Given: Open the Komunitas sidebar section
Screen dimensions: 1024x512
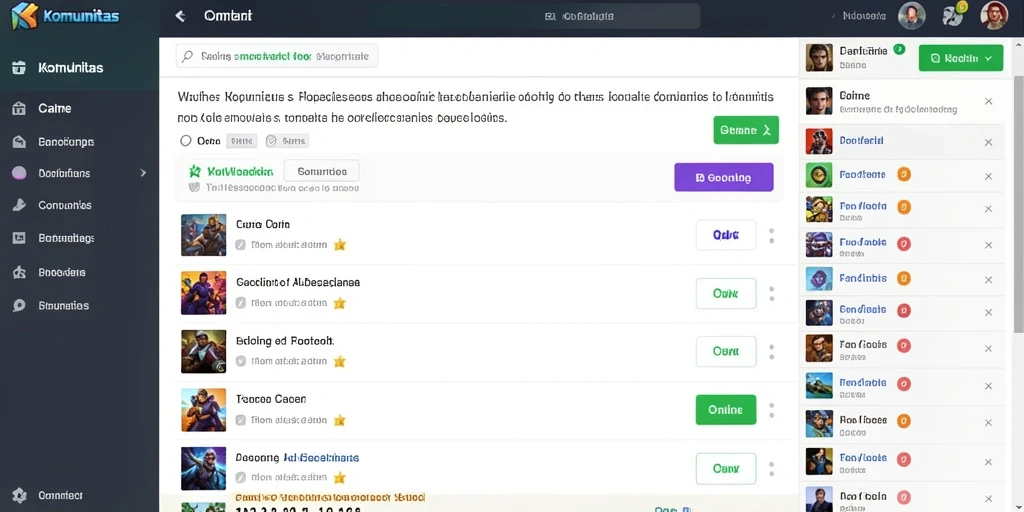Looking at the screenshot, I should [x=79, y=67].
